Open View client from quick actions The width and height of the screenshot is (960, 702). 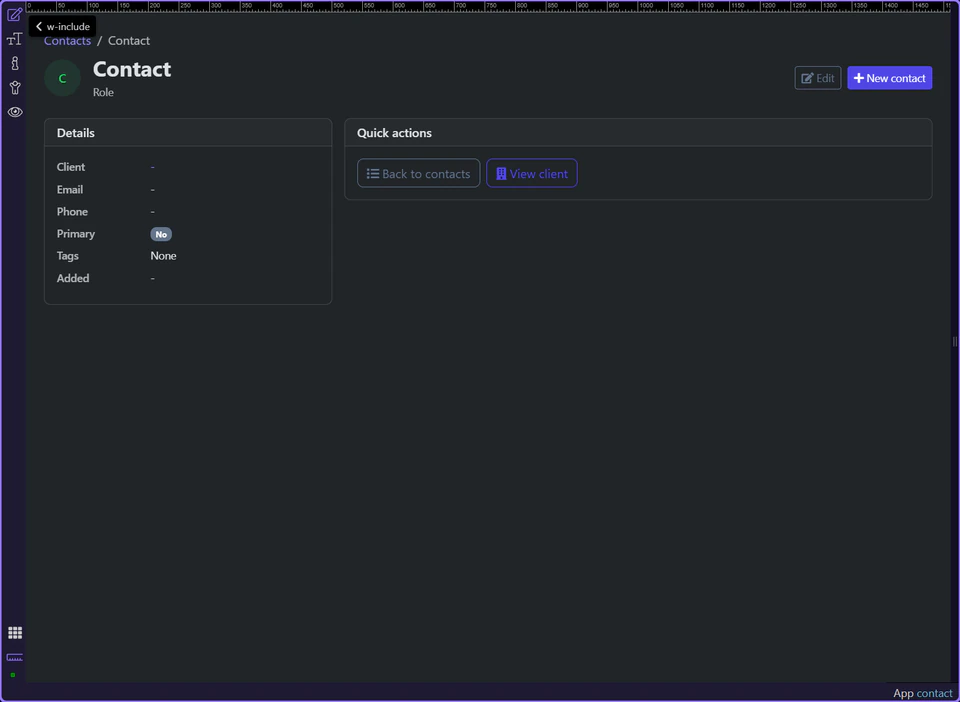531,172
